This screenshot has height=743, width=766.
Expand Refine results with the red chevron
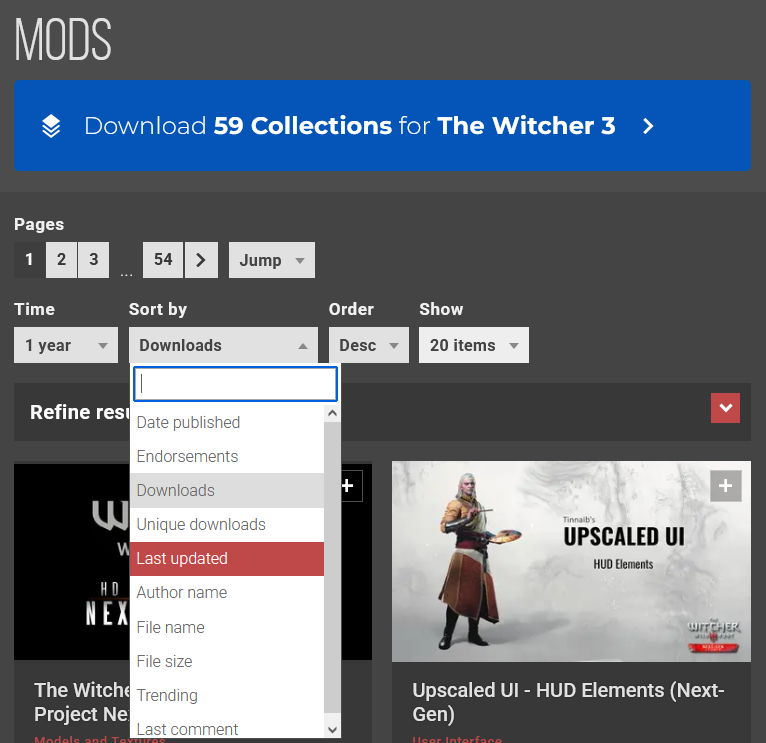coord(725,408)
